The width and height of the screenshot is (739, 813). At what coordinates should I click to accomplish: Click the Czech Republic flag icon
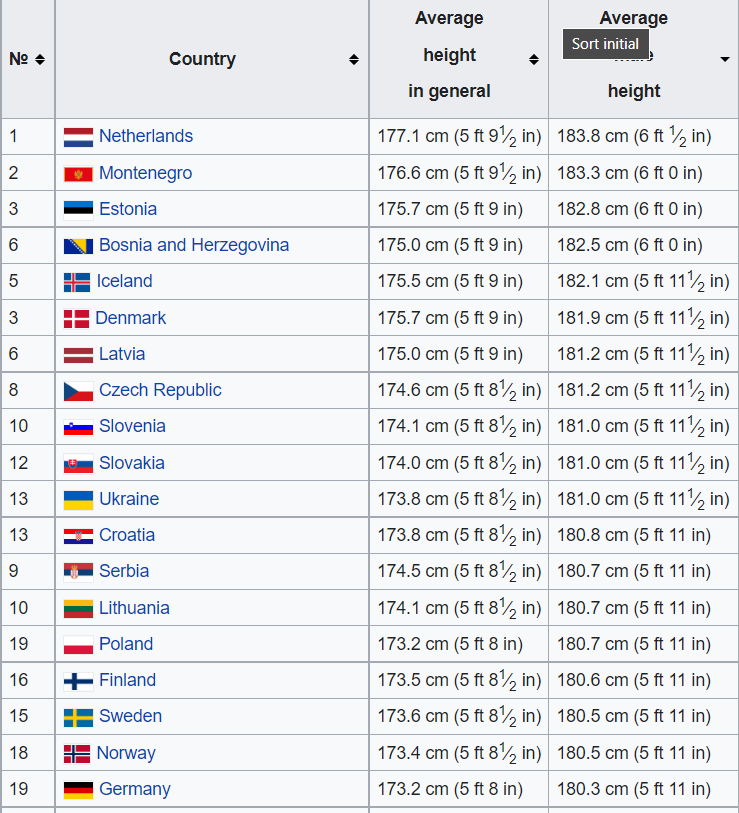pos(78,391)
